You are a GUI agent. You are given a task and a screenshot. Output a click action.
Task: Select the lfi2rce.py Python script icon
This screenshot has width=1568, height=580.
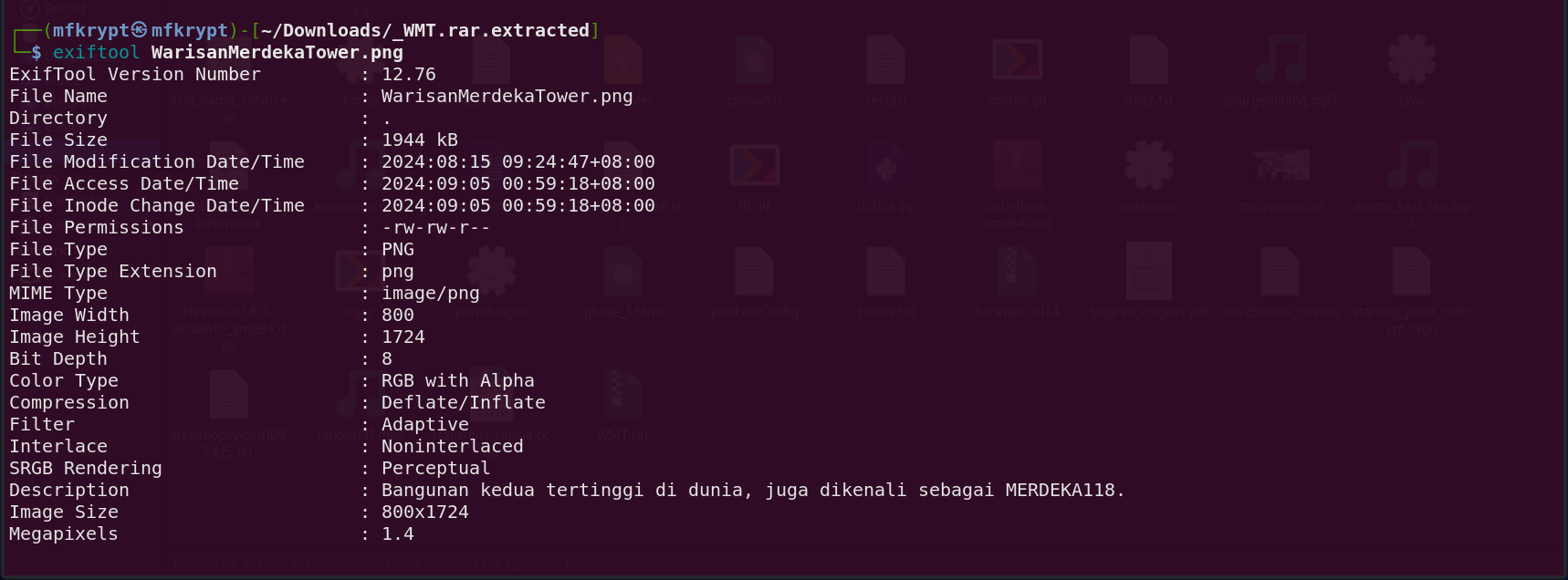(x=885, y=168)
